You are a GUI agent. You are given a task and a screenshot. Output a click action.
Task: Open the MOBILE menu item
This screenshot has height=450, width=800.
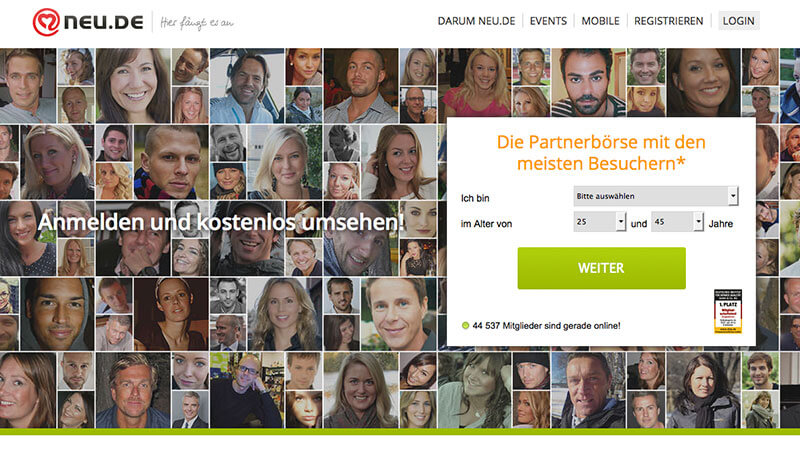601,21
